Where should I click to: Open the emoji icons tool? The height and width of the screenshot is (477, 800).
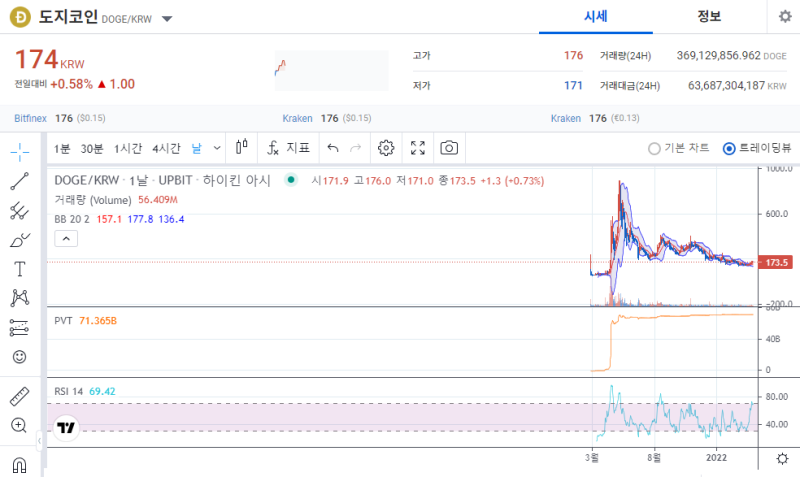pos(19,357)
